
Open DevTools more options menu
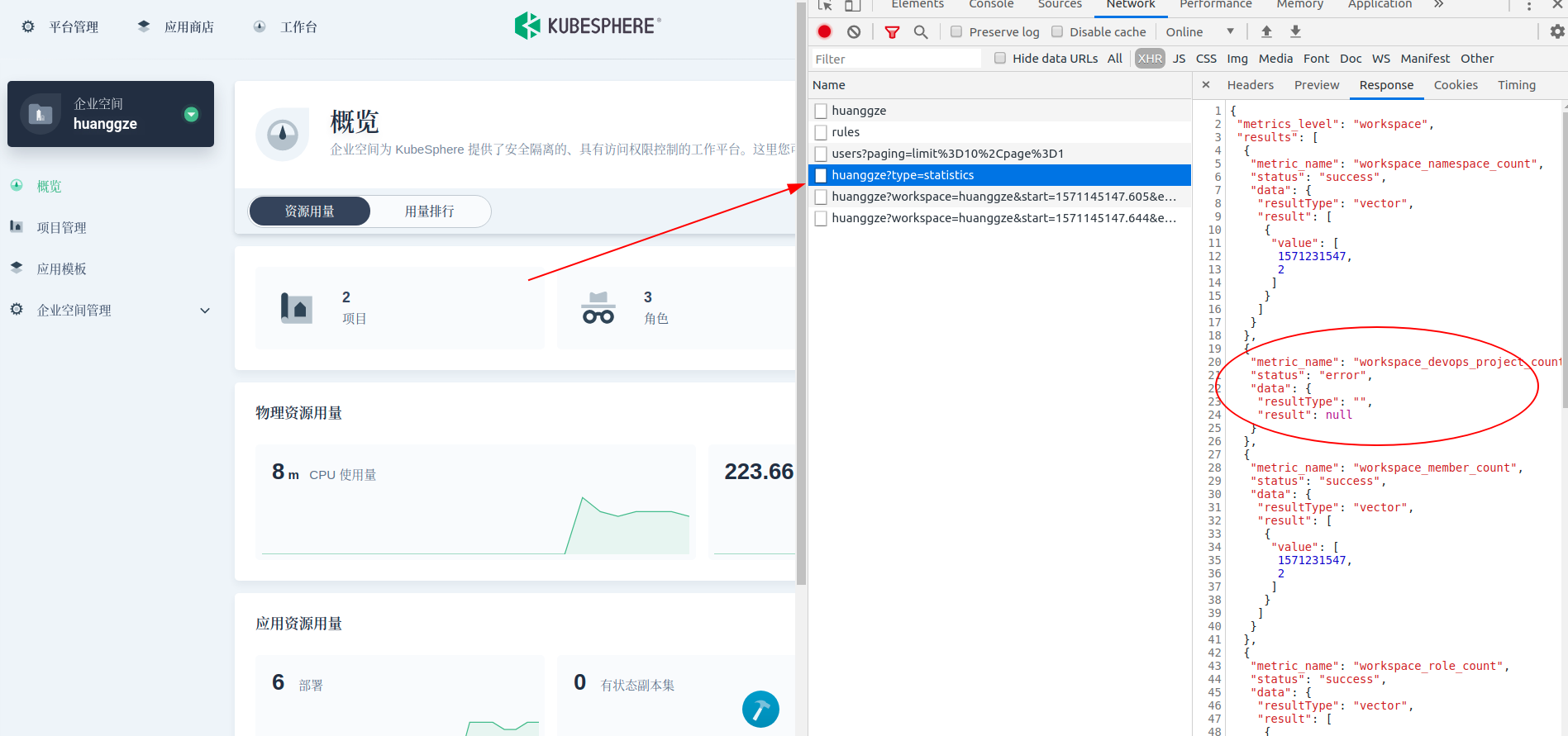tap(1529, 5)
